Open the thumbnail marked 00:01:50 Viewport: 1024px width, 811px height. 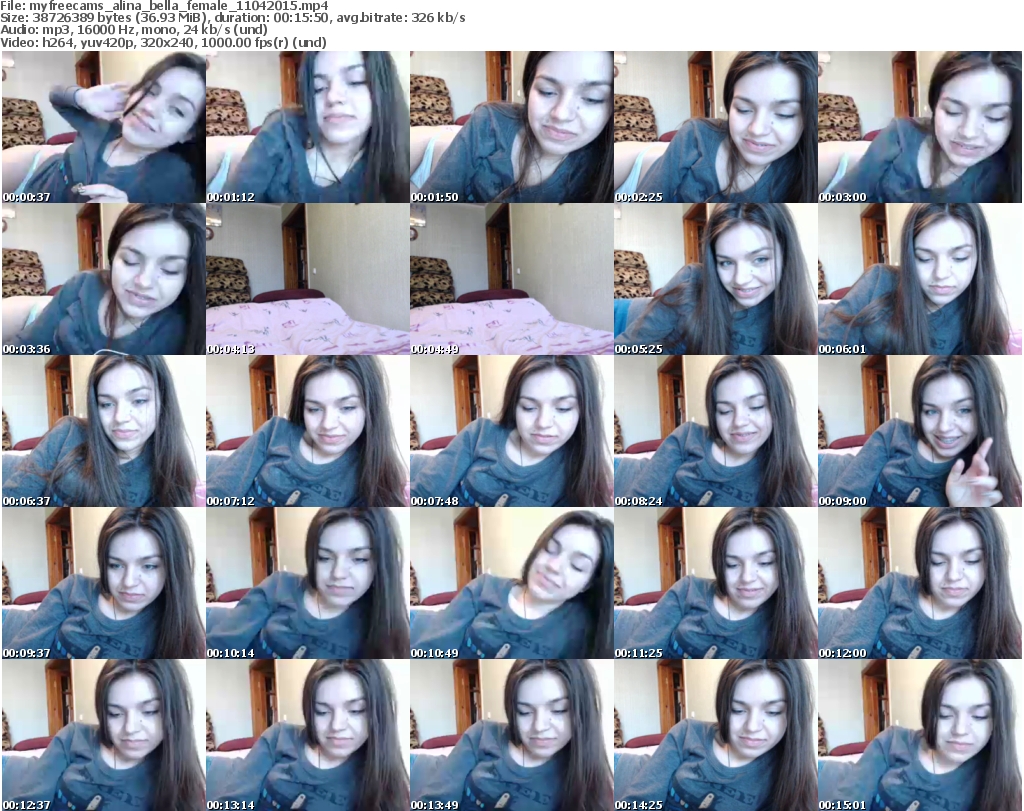coord(511,127)
